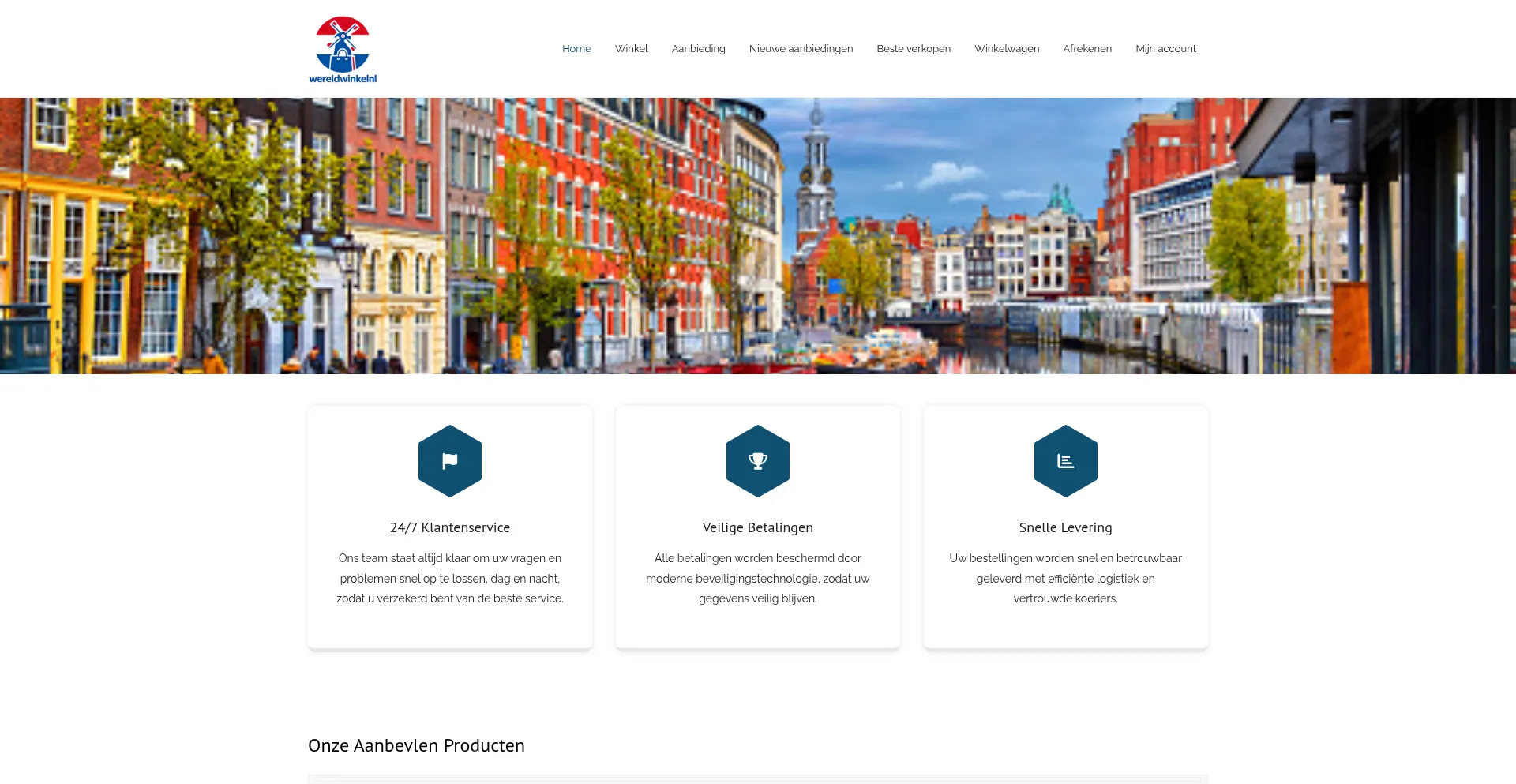Navigate to Nieuwe aanbiedingen
This screenshot has height=784, width=1516.
pyautogui.click(x=801, y=49)
